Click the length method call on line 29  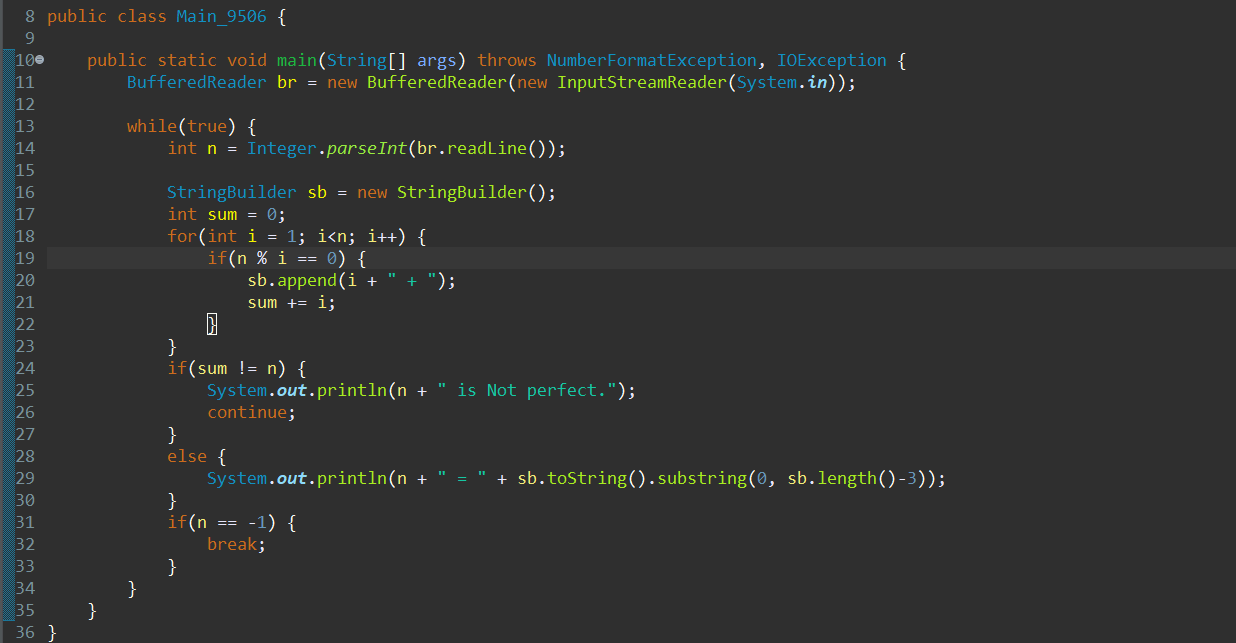[847, 478]
